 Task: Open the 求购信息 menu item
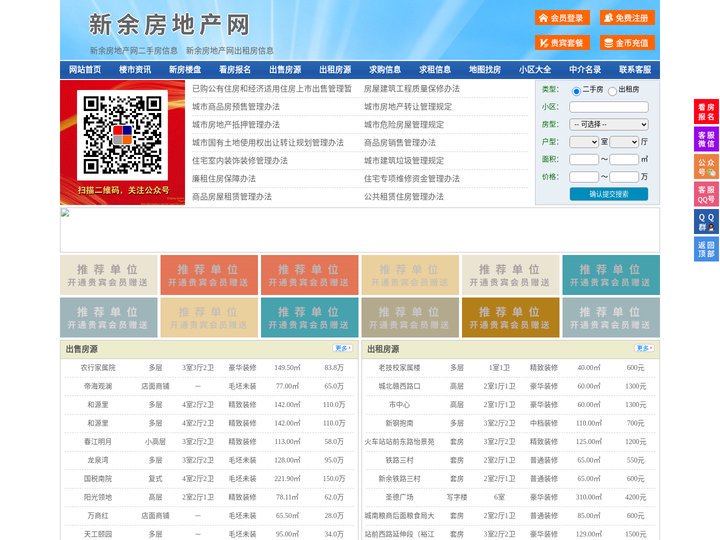(385, 70)
